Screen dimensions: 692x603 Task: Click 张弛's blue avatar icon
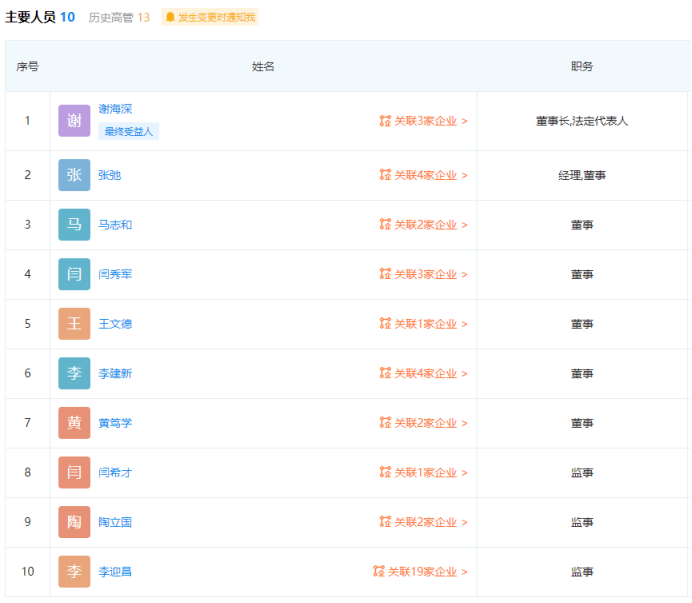(x=74, y=175)
